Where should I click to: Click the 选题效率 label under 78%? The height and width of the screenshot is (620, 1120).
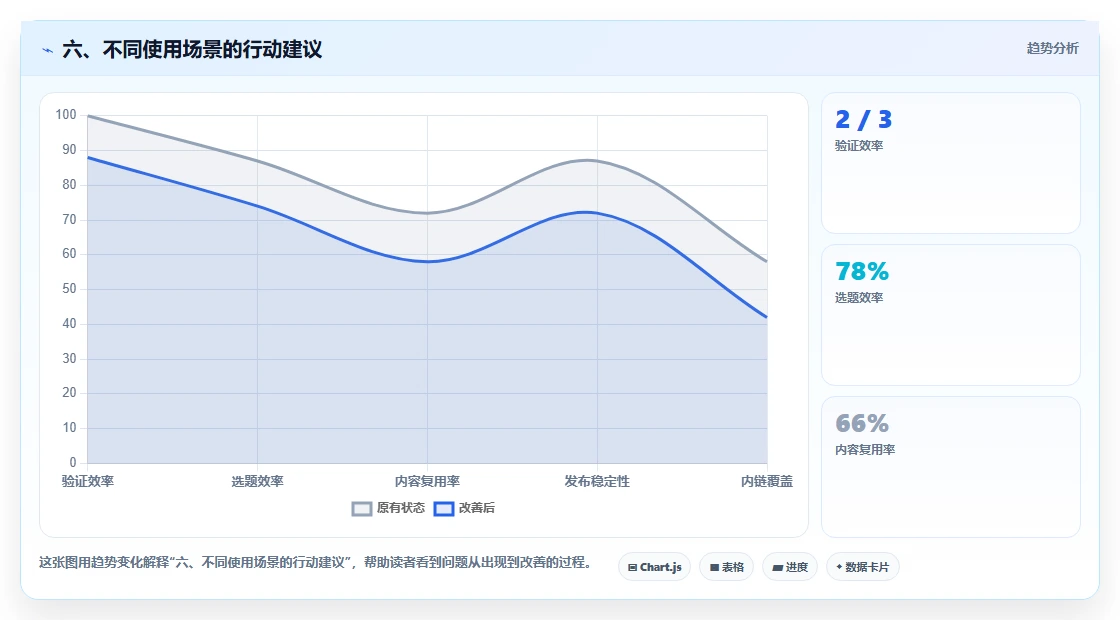click(x=859, y=298)
